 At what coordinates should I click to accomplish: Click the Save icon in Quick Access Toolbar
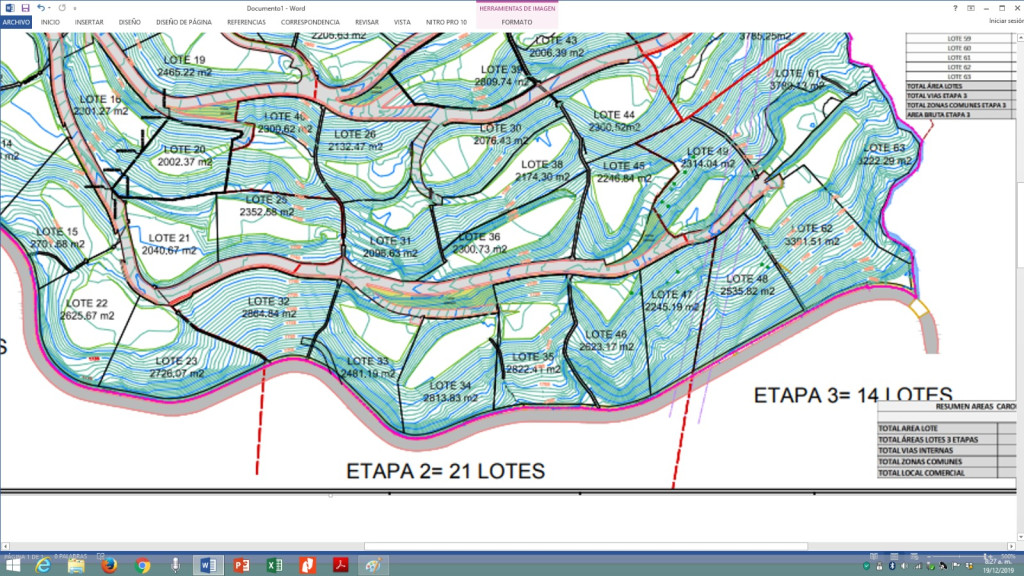coord(25,8)
